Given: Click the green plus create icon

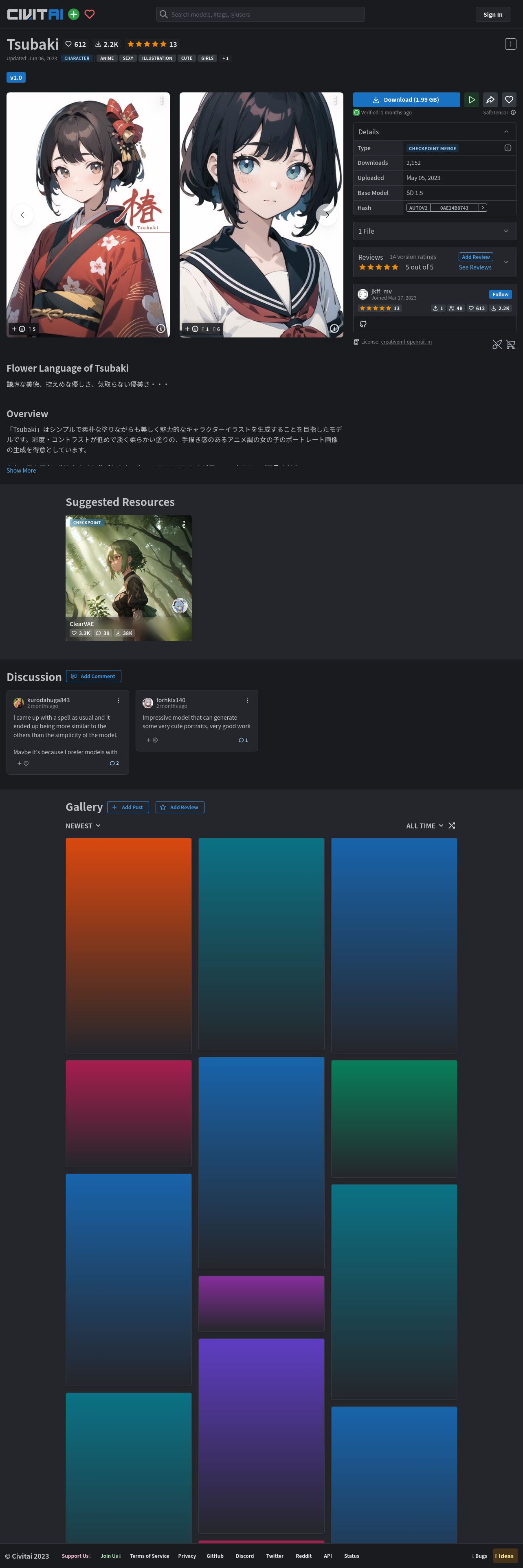Looking at the screenshot, I should [74, 14].
